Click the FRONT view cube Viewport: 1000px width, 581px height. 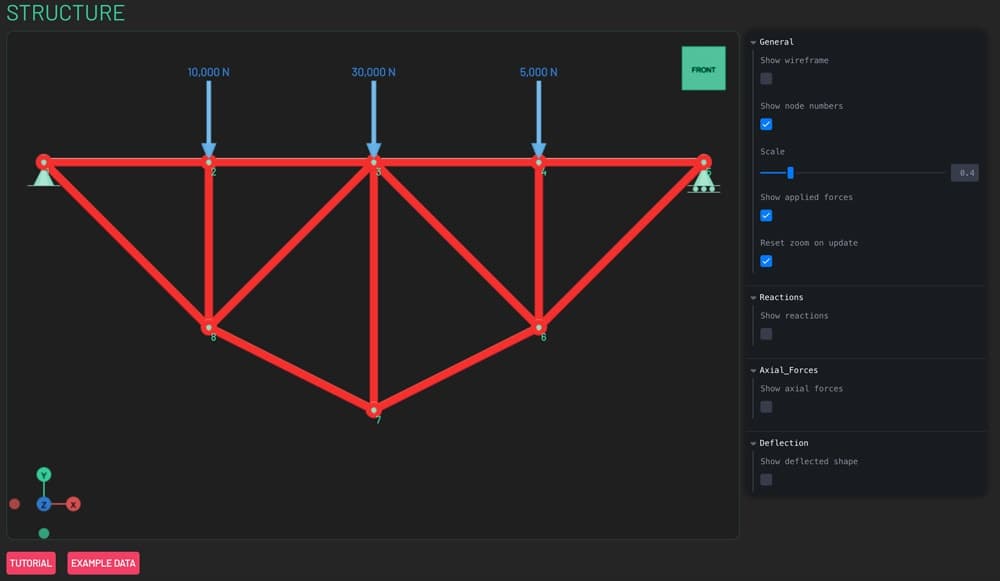click(x=703, y=69)
